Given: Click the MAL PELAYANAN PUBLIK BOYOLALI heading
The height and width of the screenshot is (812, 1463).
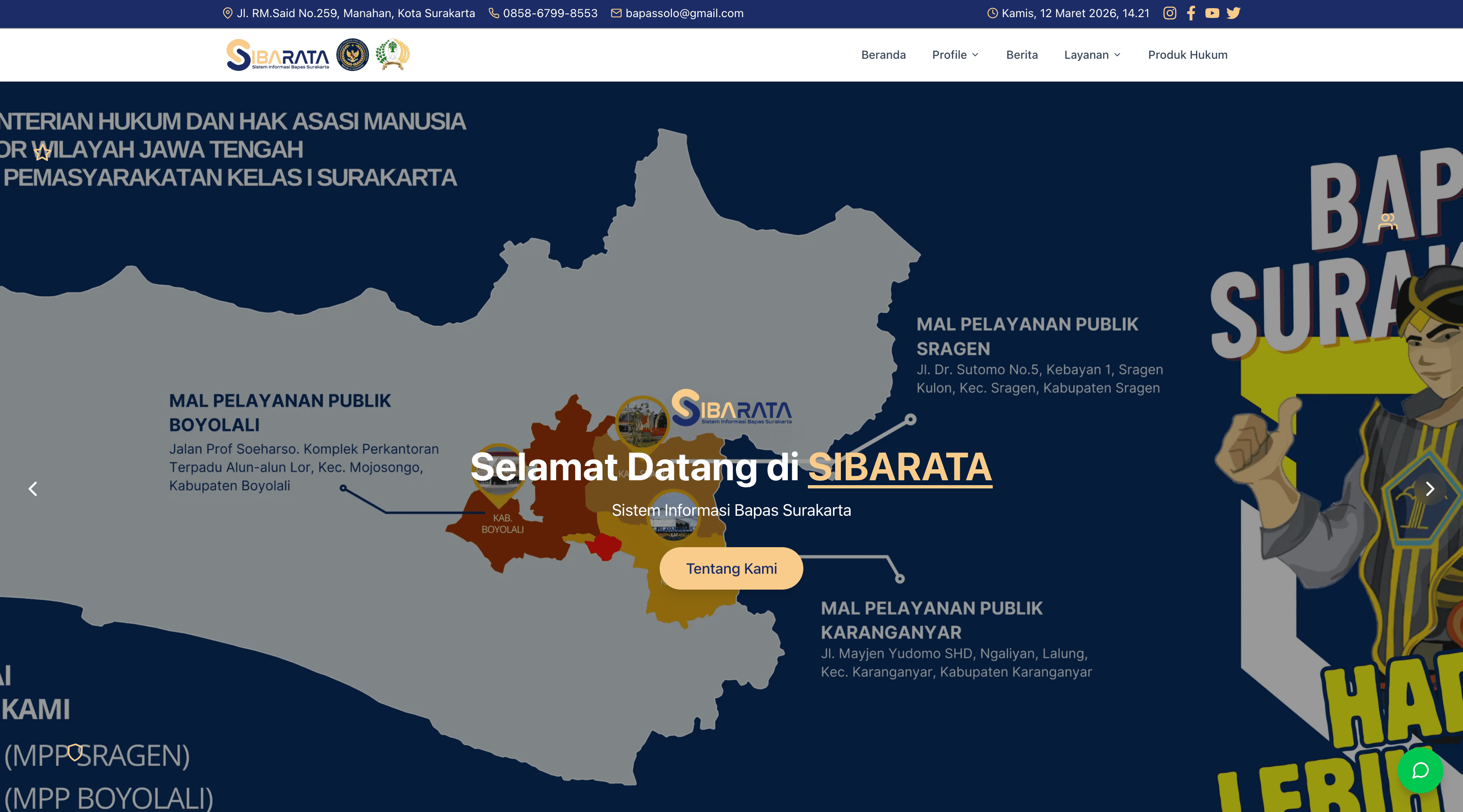Looking at the screenshot, I should pyautogui.click(x=280, y=412).
